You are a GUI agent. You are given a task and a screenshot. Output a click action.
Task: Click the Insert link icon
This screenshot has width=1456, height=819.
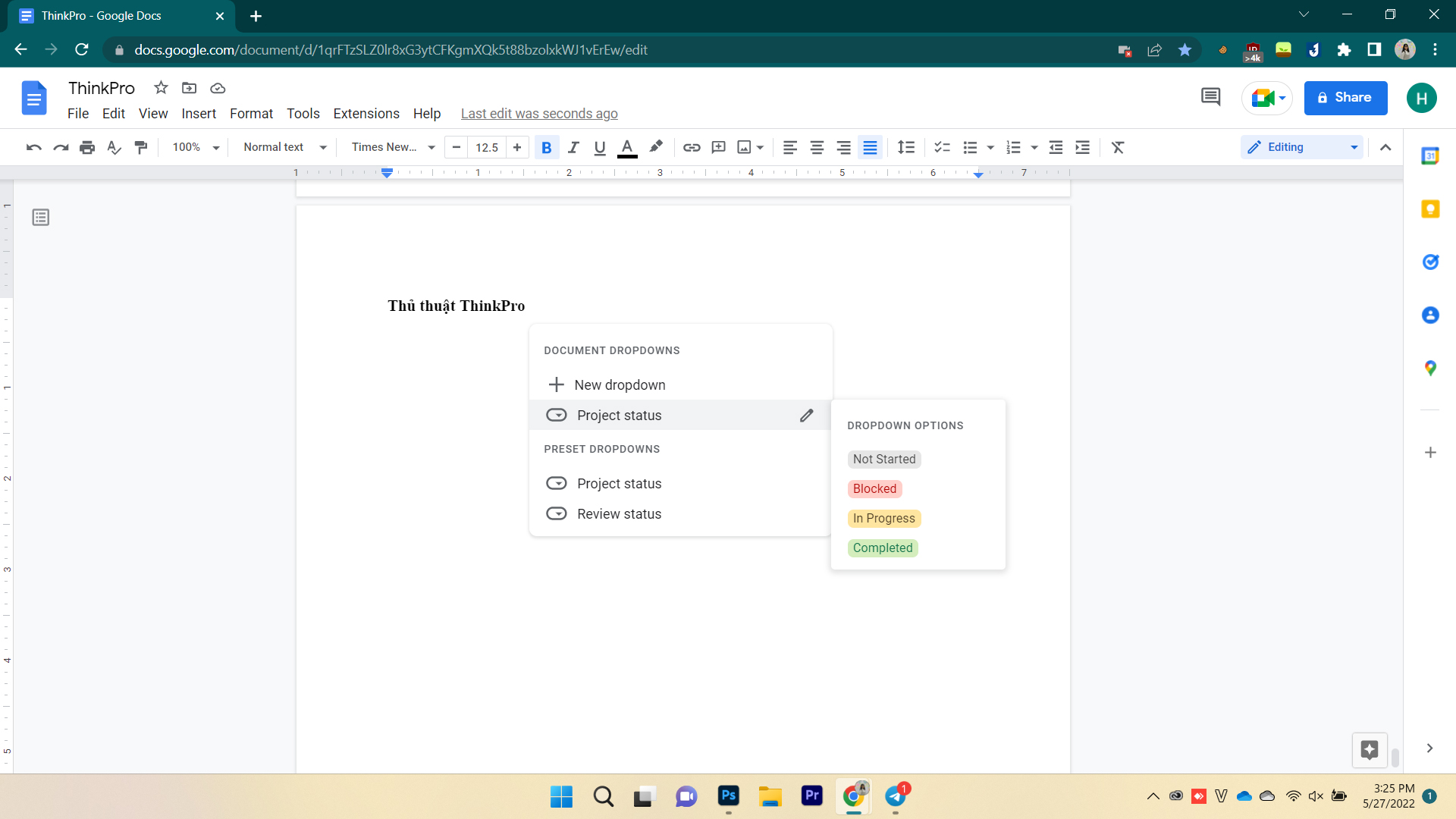(691, 147)
